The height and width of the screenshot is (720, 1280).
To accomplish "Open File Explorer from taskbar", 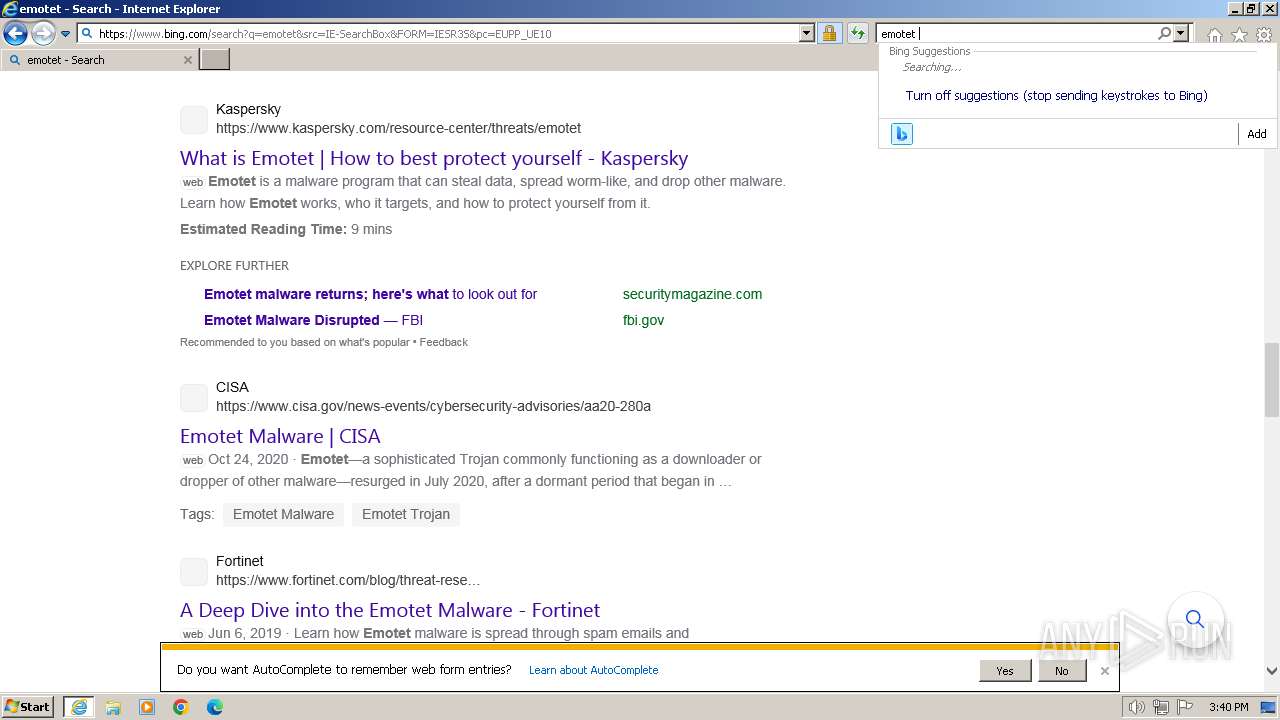I will point(113,707).
